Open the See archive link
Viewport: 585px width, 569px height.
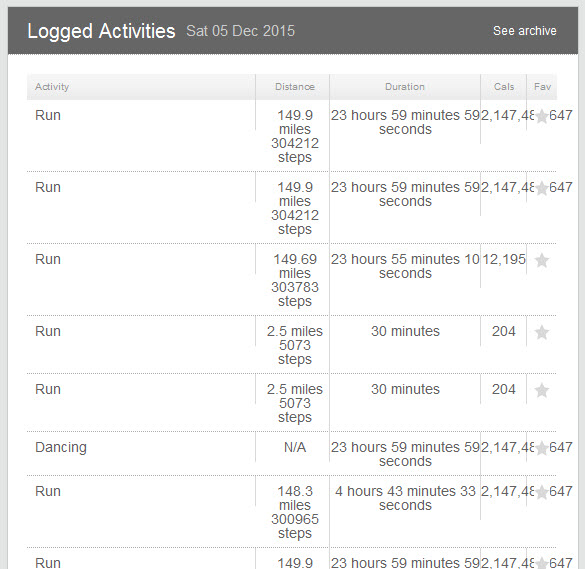(x=525, y=31)
